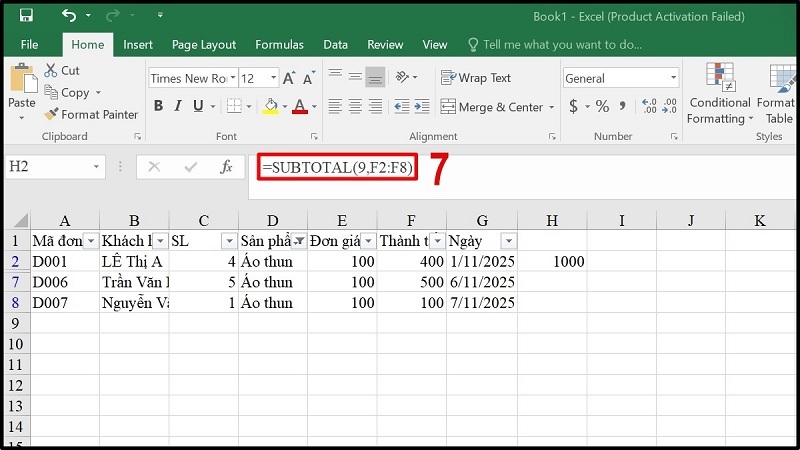Click the Bottom Align icon
800x450 pixels.
pyautogui.click(x=375, y=78)
